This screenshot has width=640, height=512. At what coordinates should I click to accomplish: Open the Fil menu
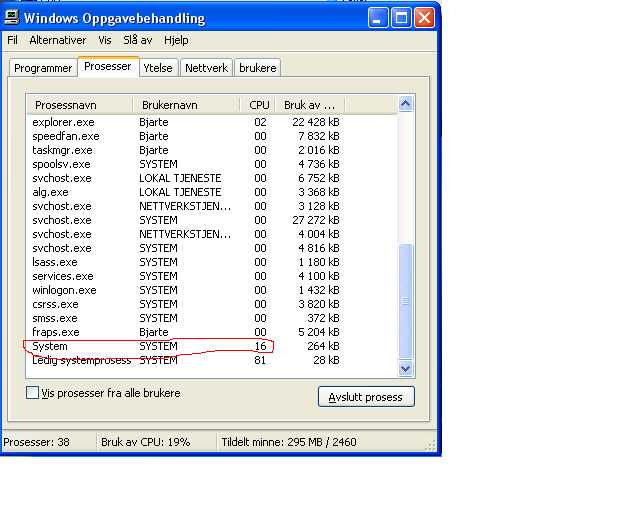click(x=12, y=40)
